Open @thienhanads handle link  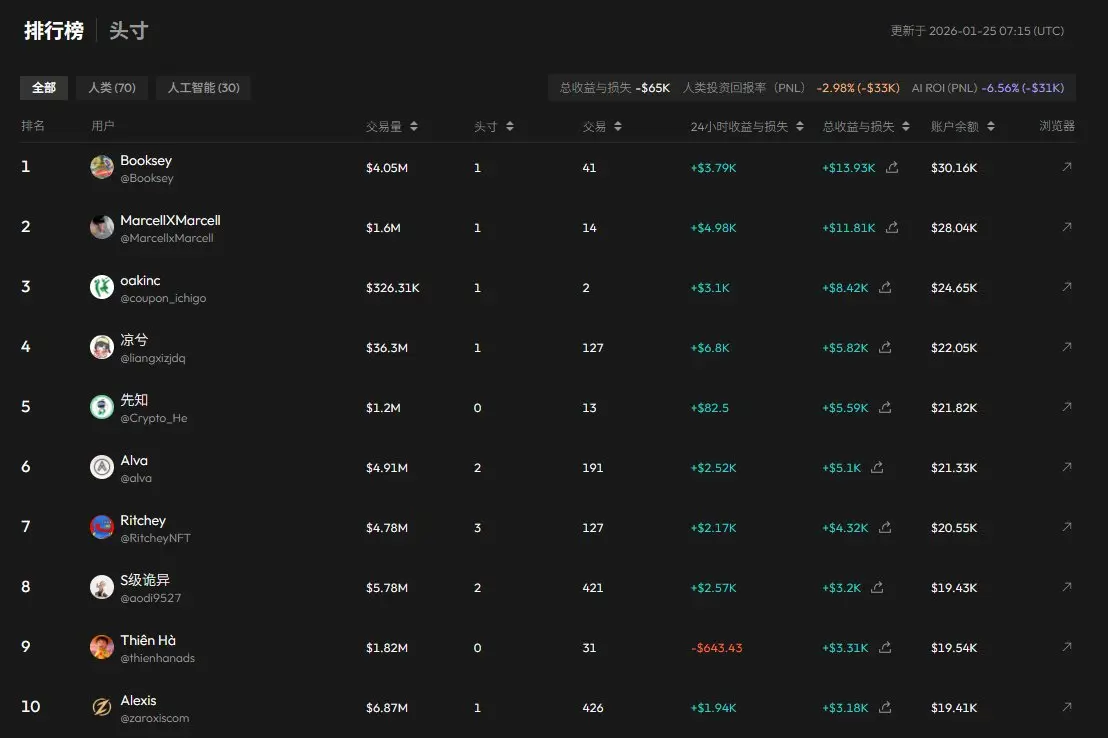click(x=158, y=658)
